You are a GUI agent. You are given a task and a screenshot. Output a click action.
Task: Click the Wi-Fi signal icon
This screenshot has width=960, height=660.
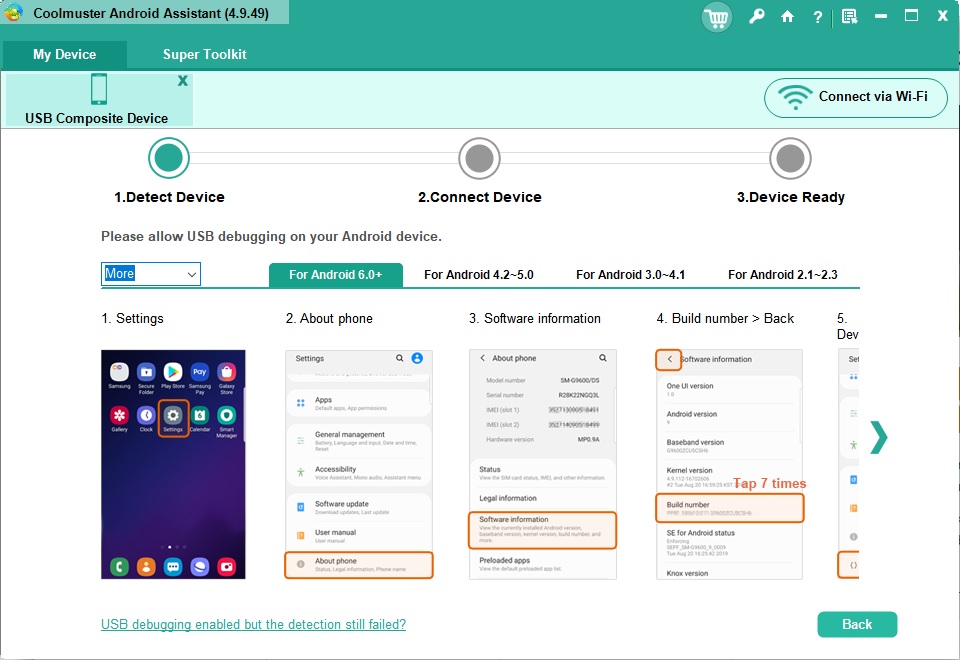tap(795, 97)
